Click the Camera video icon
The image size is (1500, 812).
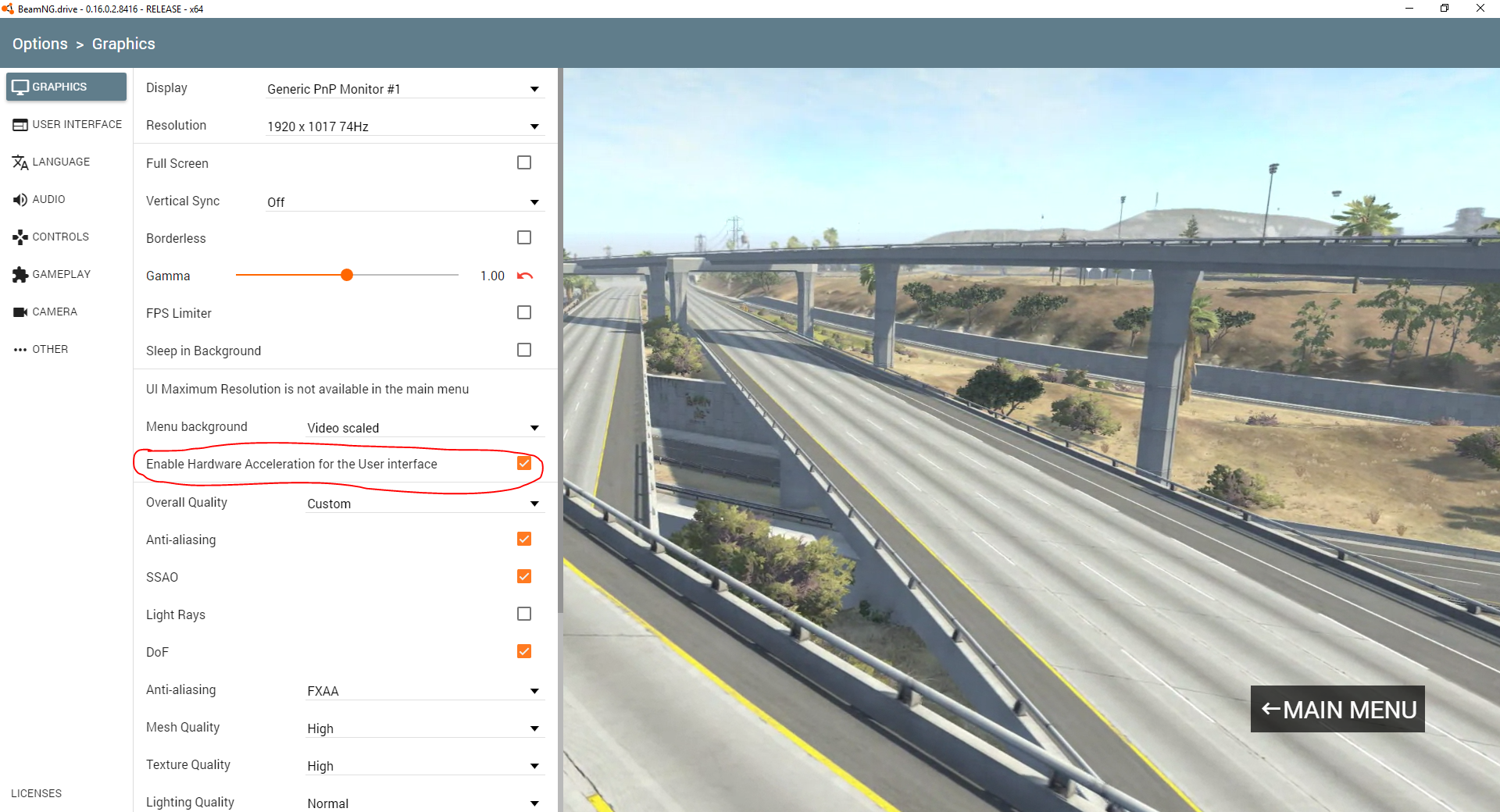coord(20,312)
